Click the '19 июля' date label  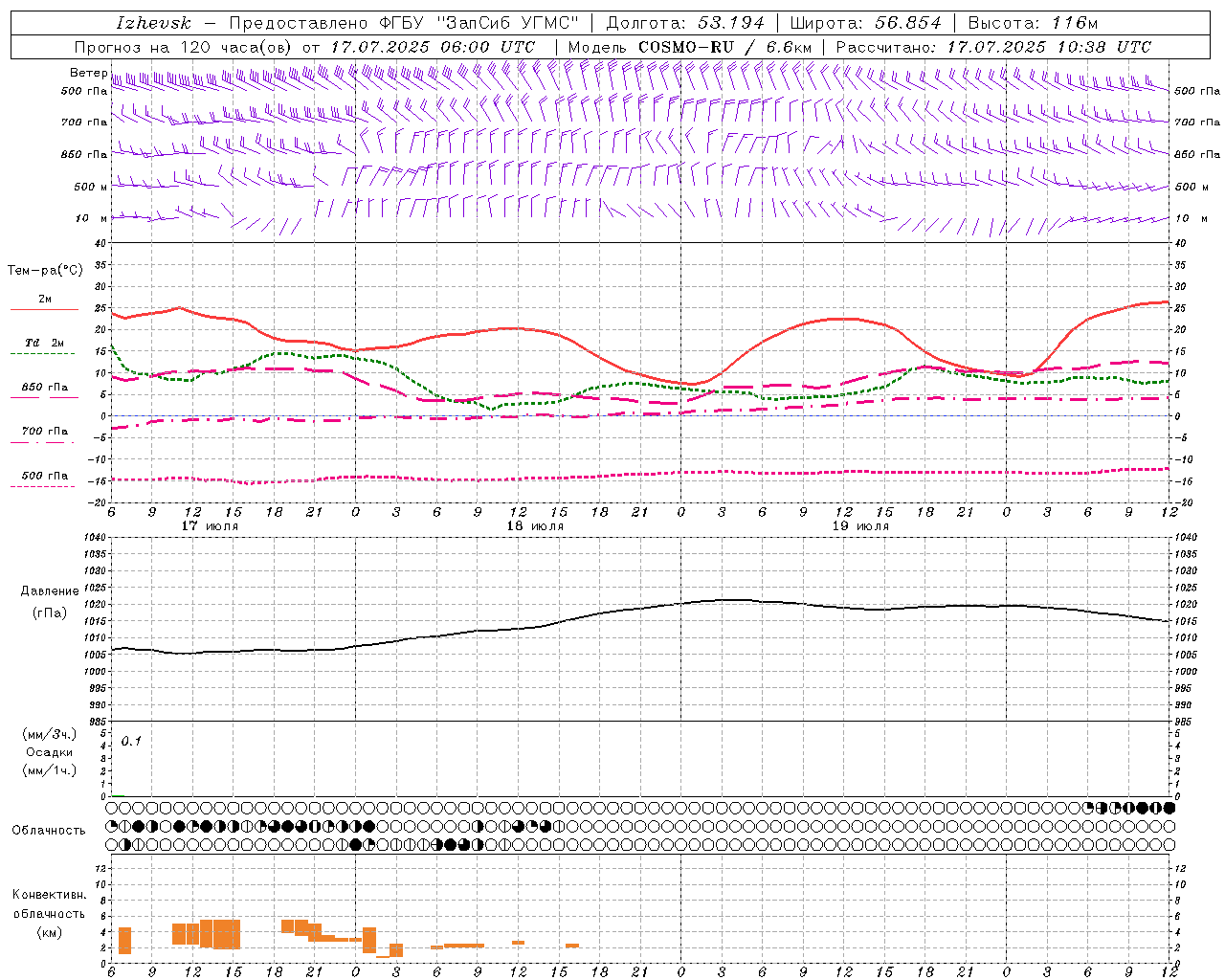click(x=860, y=526)
